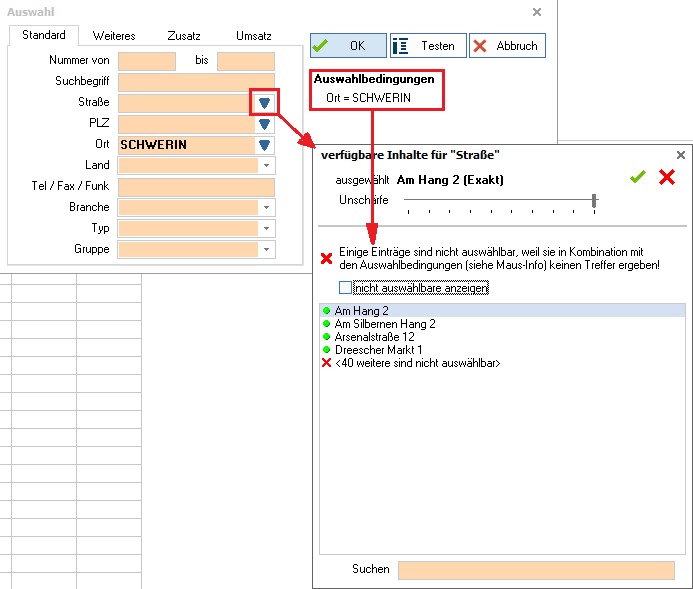Screen dimensions: 693x589
Task: Cancel street selection with red X icon
Action: 667,177
